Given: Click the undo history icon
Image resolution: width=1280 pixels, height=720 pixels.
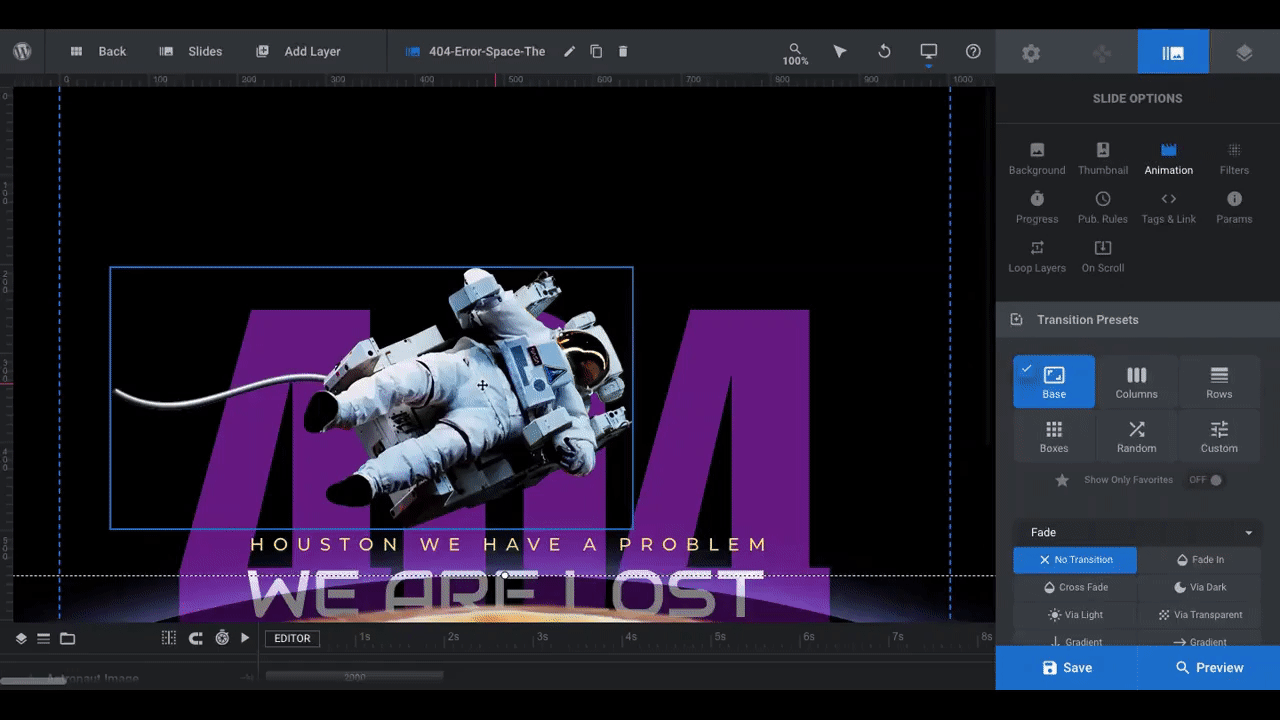Looking at the screenshot, I should [x=884, y=51].
